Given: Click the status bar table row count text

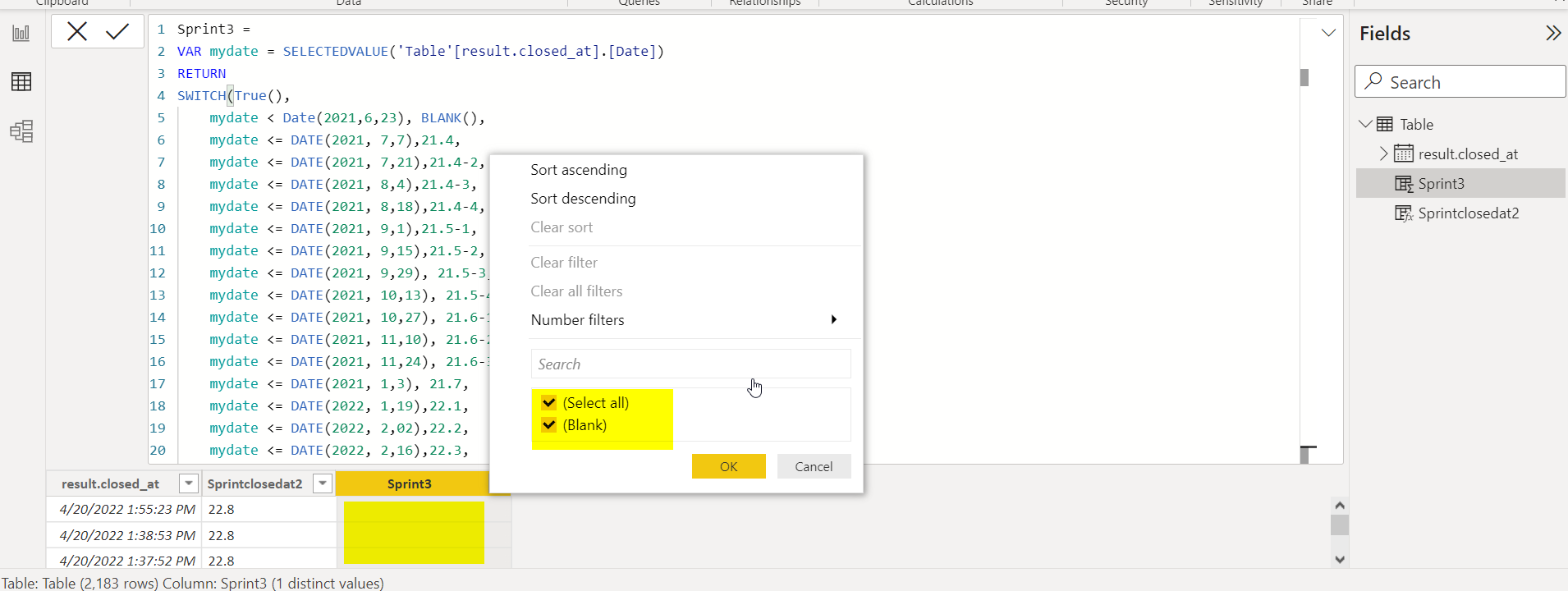Looking at the screenshot, I should (80, 584).
